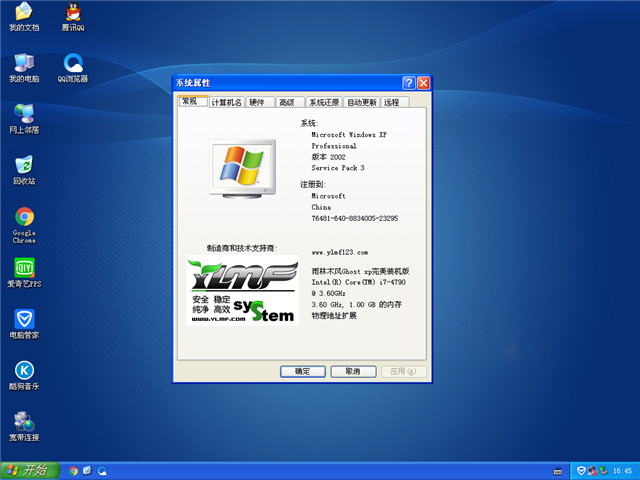Screen dimensions: 640x480
Task: Click the 网上邻居 desktop icon
Action: coord(24,119)
